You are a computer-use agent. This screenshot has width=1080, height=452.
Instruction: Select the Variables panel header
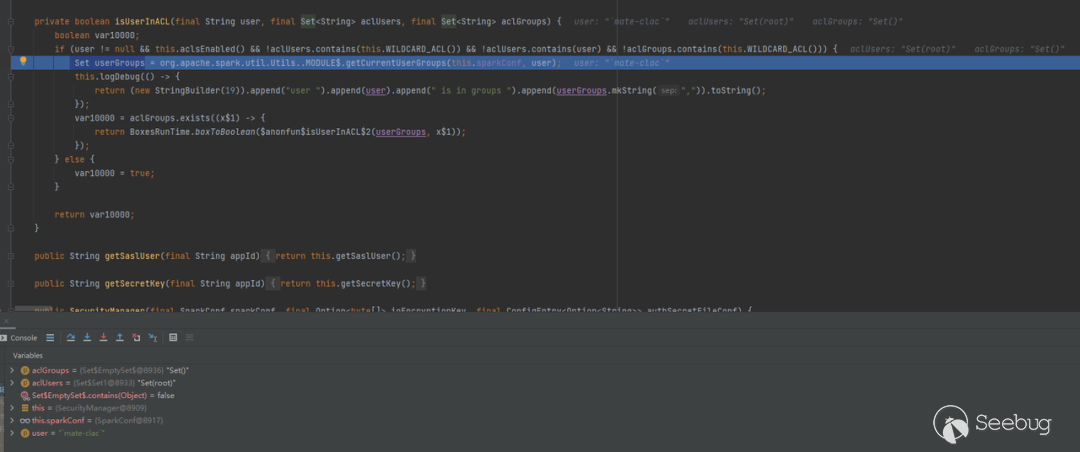[28, 355]
